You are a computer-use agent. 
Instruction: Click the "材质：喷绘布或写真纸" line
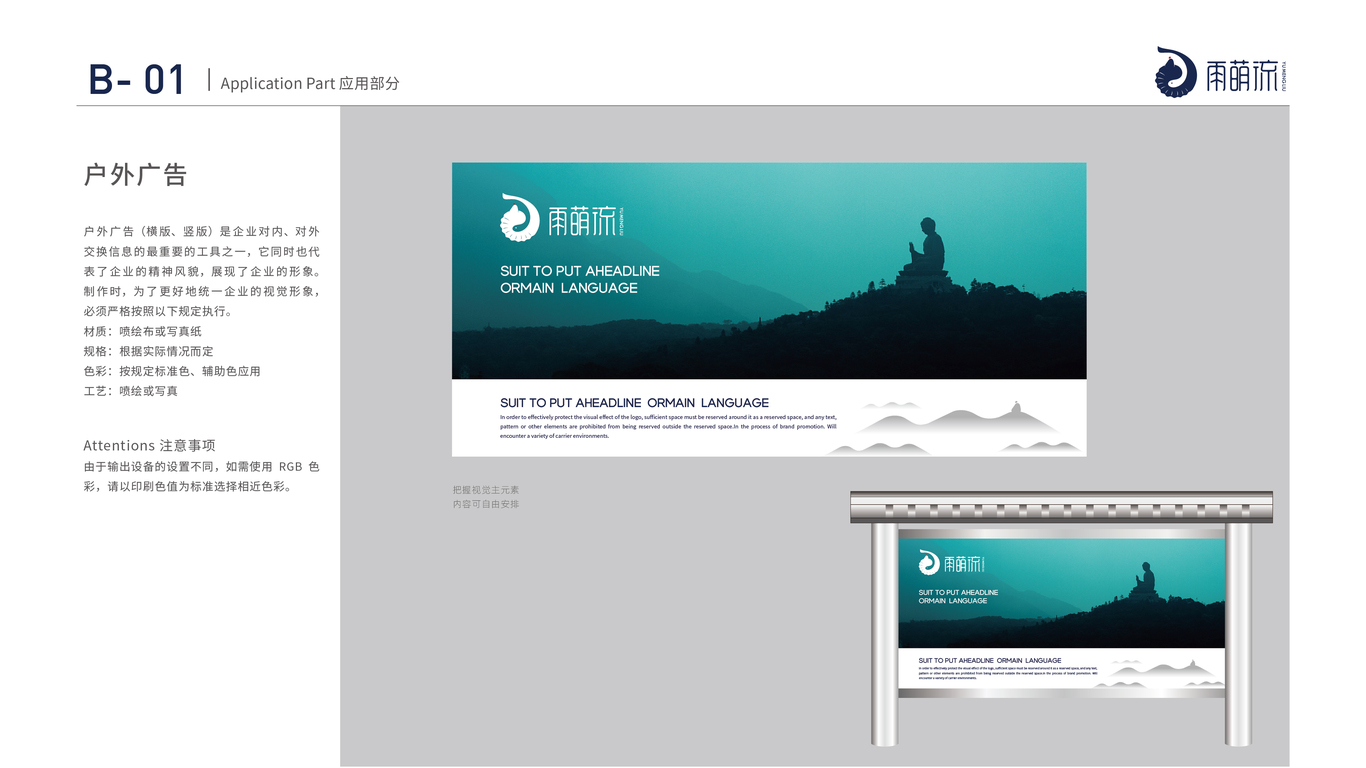(143, 331)
